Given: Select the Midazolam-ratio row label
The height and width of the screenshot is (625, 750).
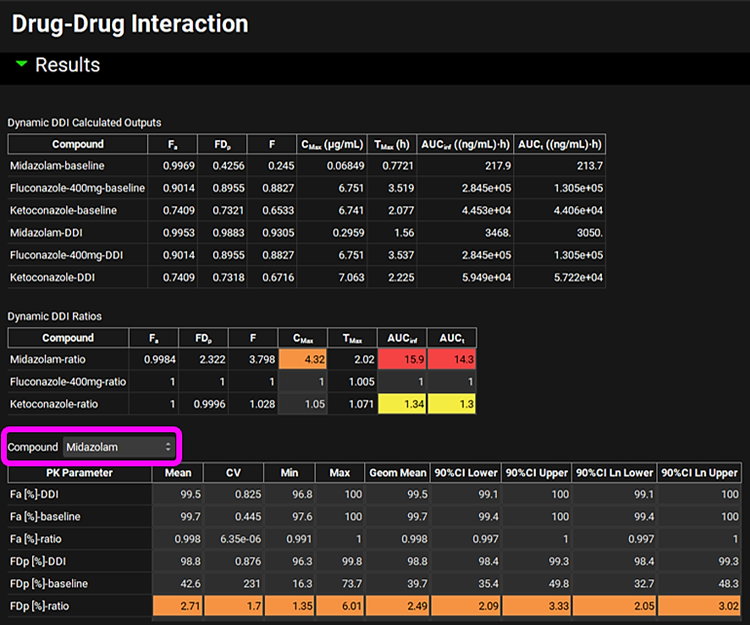Looking at the screenshot, I should pyautogui.click(x=55, y=359).
